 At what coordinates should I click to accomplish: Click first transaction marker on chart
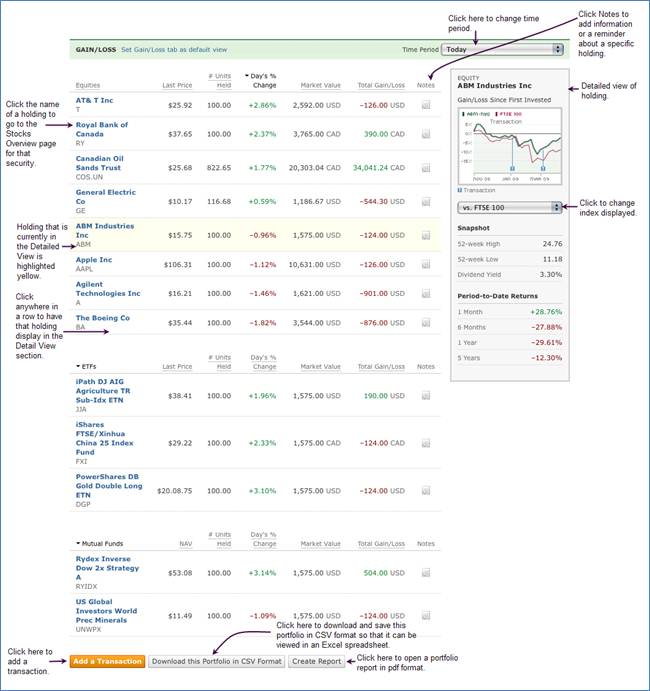[x=512, y=168]
